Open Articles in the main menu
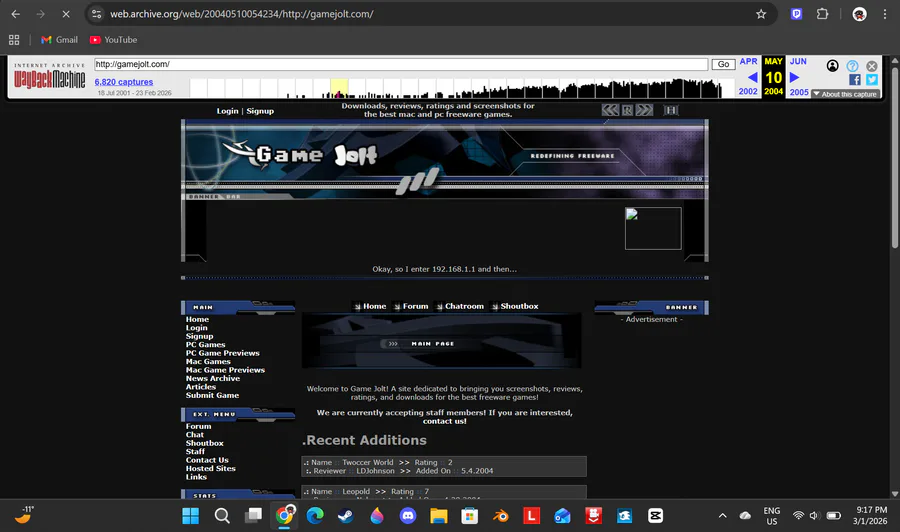900x532 pixels. tap(200, 387)
